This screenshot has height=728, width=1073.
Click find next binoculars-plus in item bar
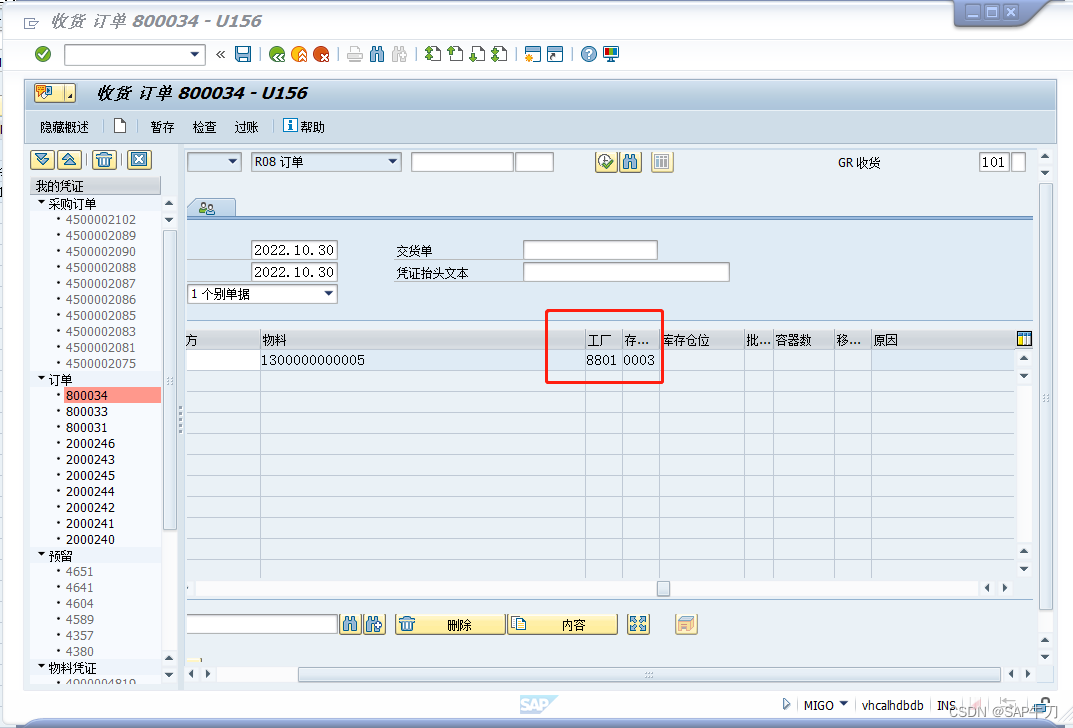pyautogui.click(x=374, y=624)
